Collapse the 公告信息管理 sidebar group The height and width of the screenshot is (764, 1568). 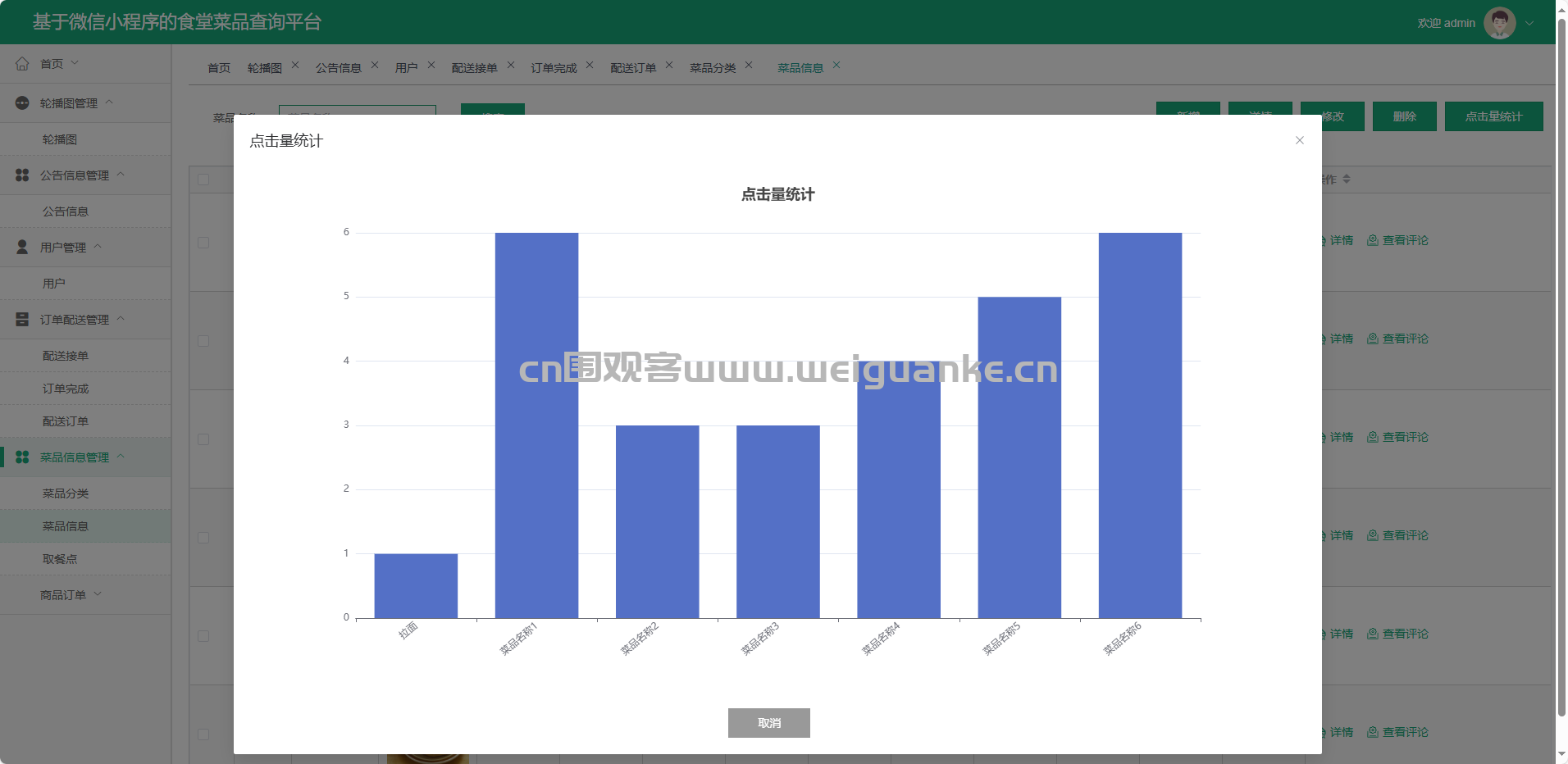121,175
